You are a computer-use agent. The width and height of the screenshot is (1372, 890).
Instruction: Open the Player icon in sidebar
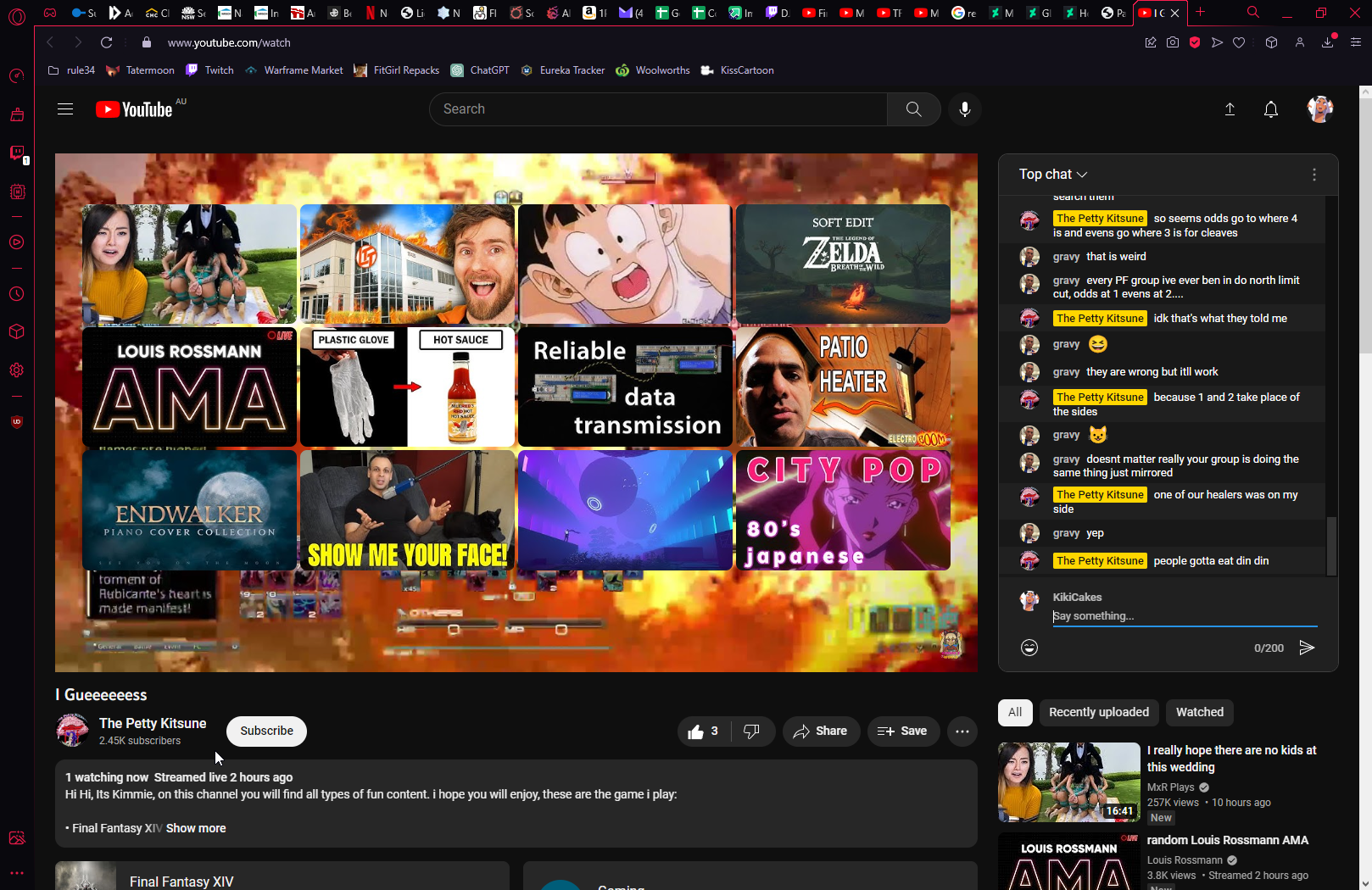(x=17, y=242)
